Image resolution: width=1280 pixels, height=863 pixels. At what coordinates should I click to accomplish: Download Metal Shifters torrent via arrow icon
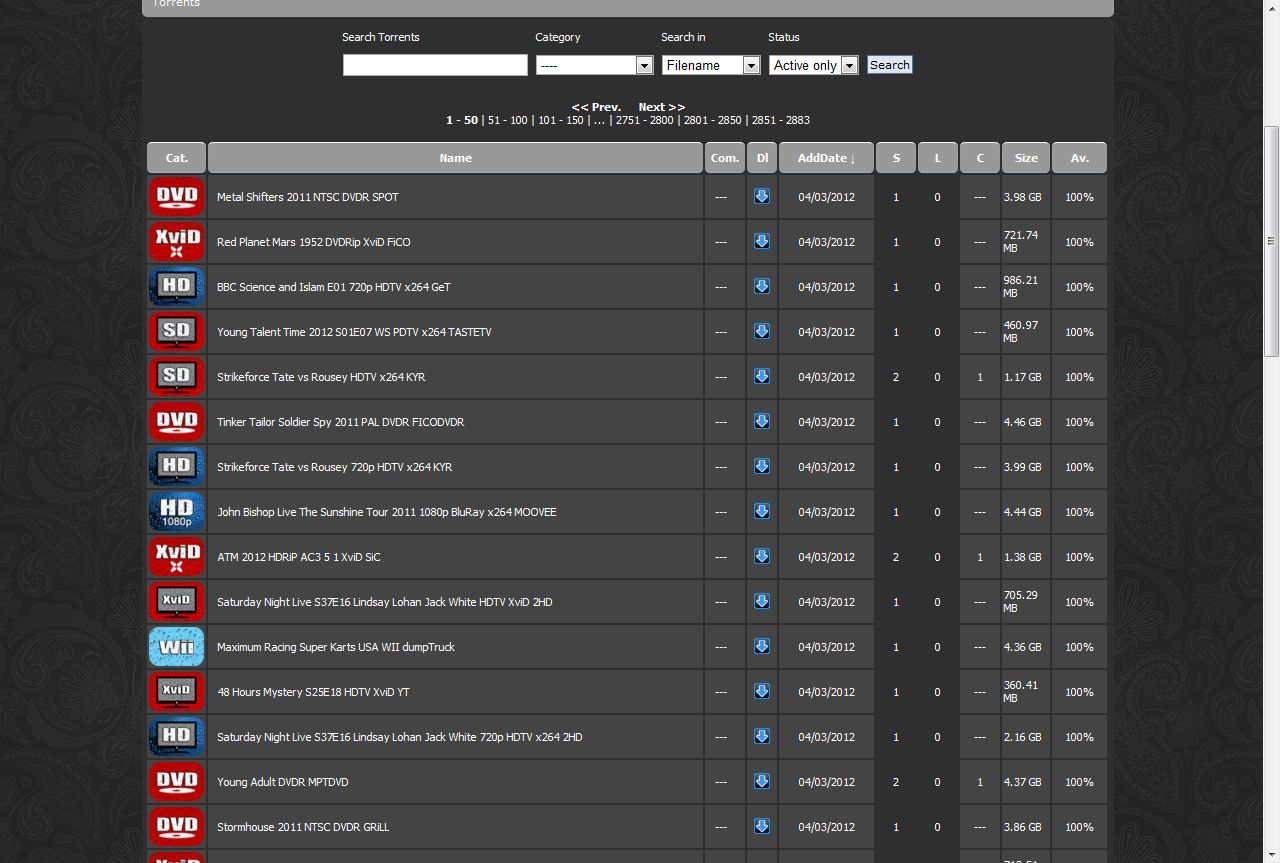(x=762, y=196)
